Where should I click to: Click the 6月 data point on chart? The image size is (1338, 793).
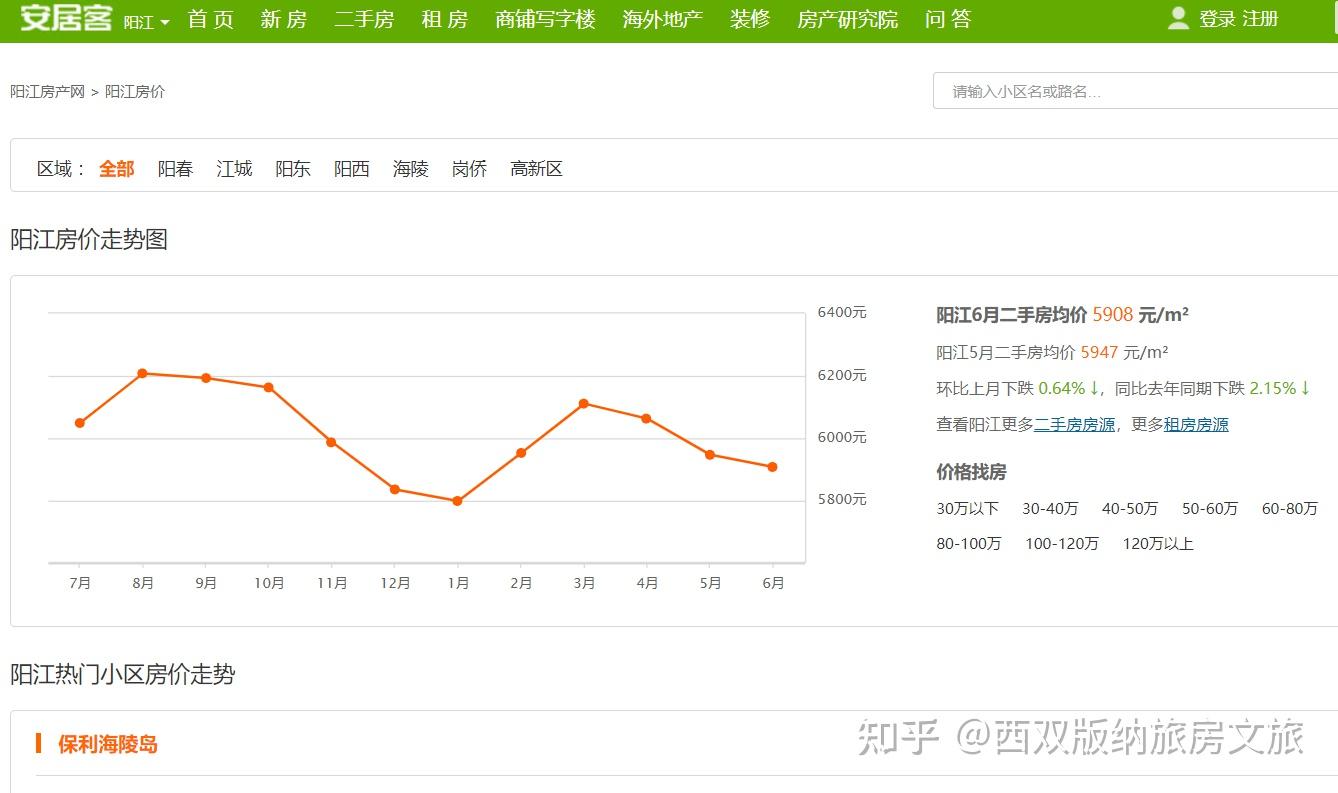point(773,467)
